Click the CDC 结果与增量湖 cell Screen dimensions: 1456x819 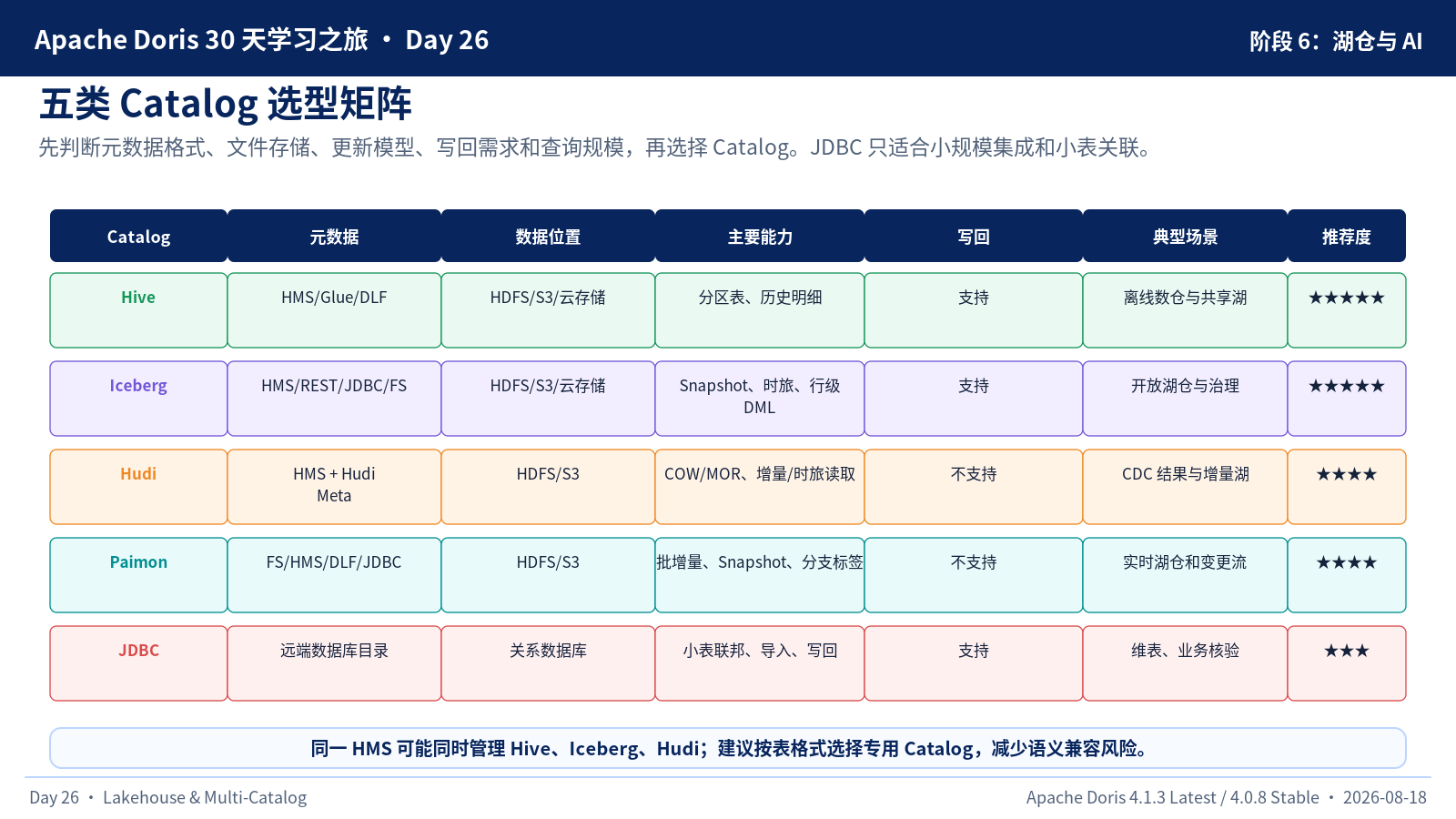(x=1185, y=487)
